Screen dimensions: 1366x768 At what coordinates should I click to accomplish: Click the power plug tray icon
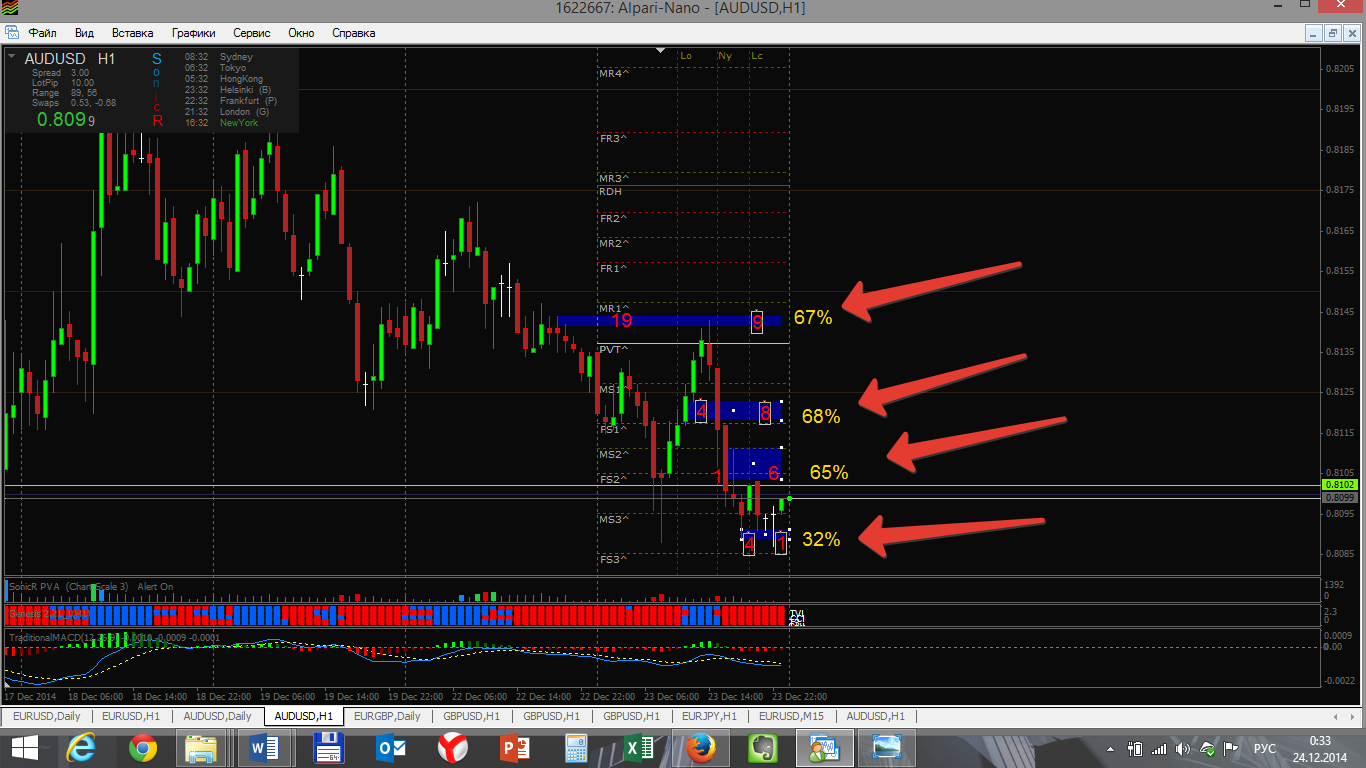1136,748
